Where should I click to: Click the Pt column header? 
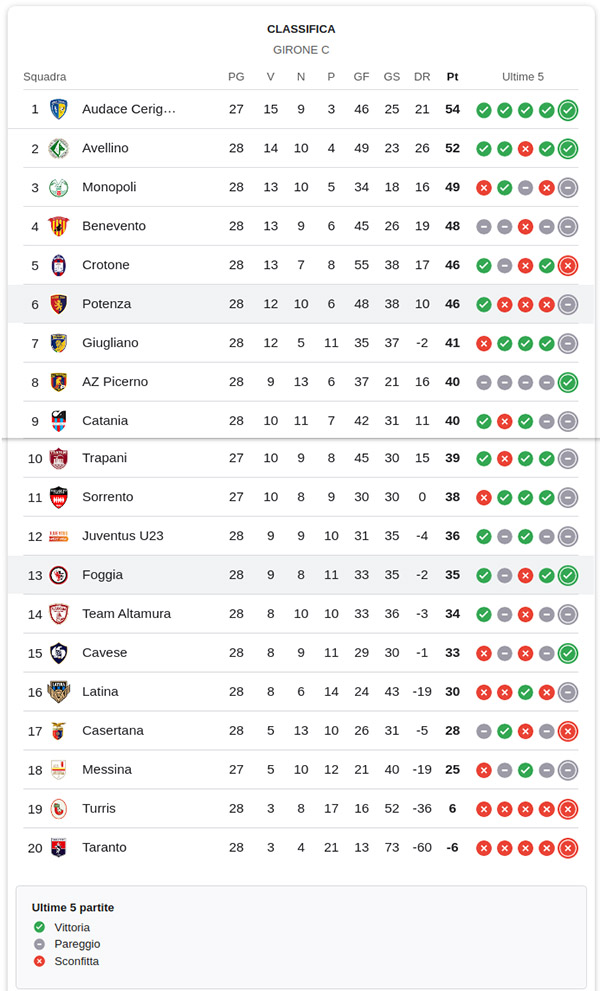[x=453, y=77]
